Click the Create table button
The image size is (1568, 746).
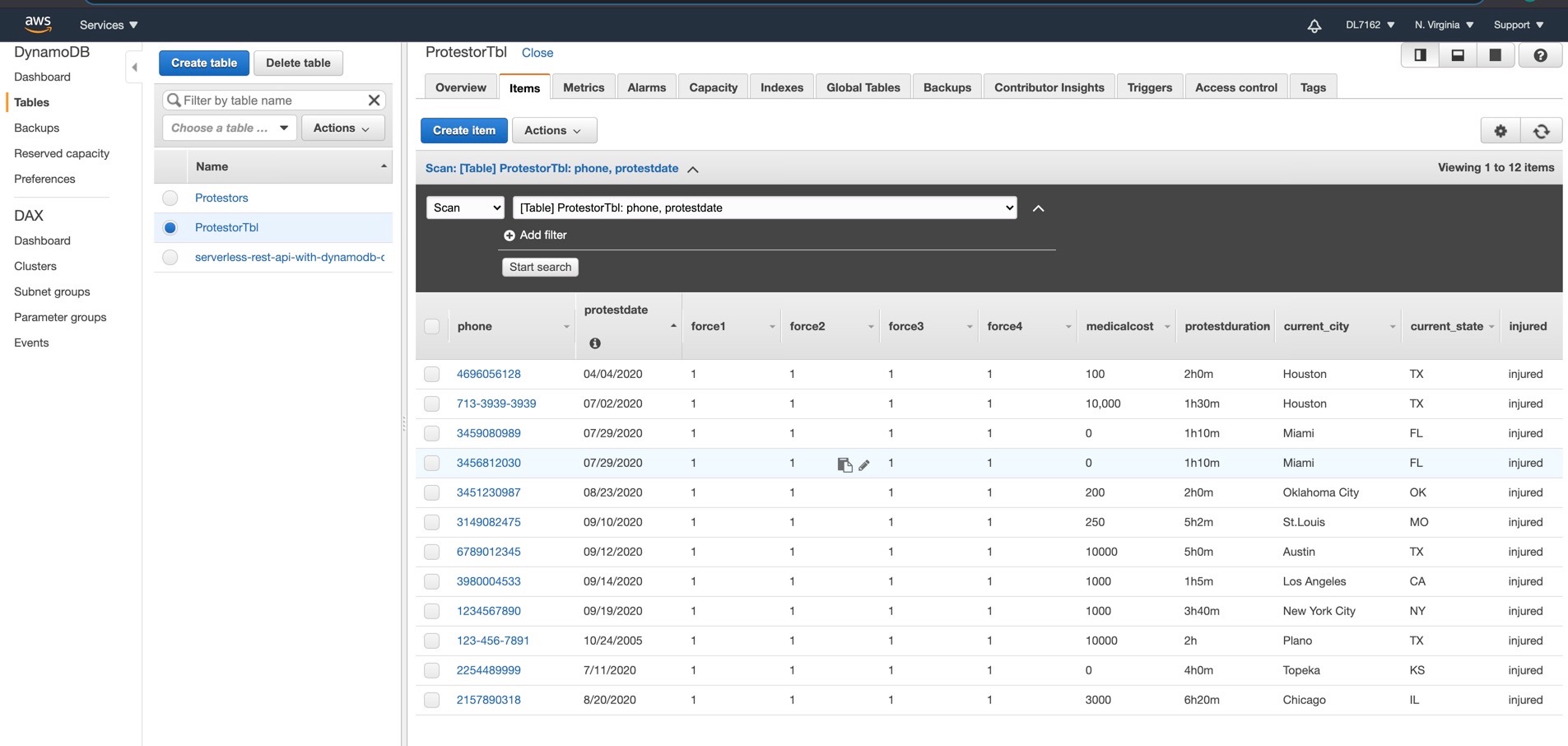pos(204,63)
